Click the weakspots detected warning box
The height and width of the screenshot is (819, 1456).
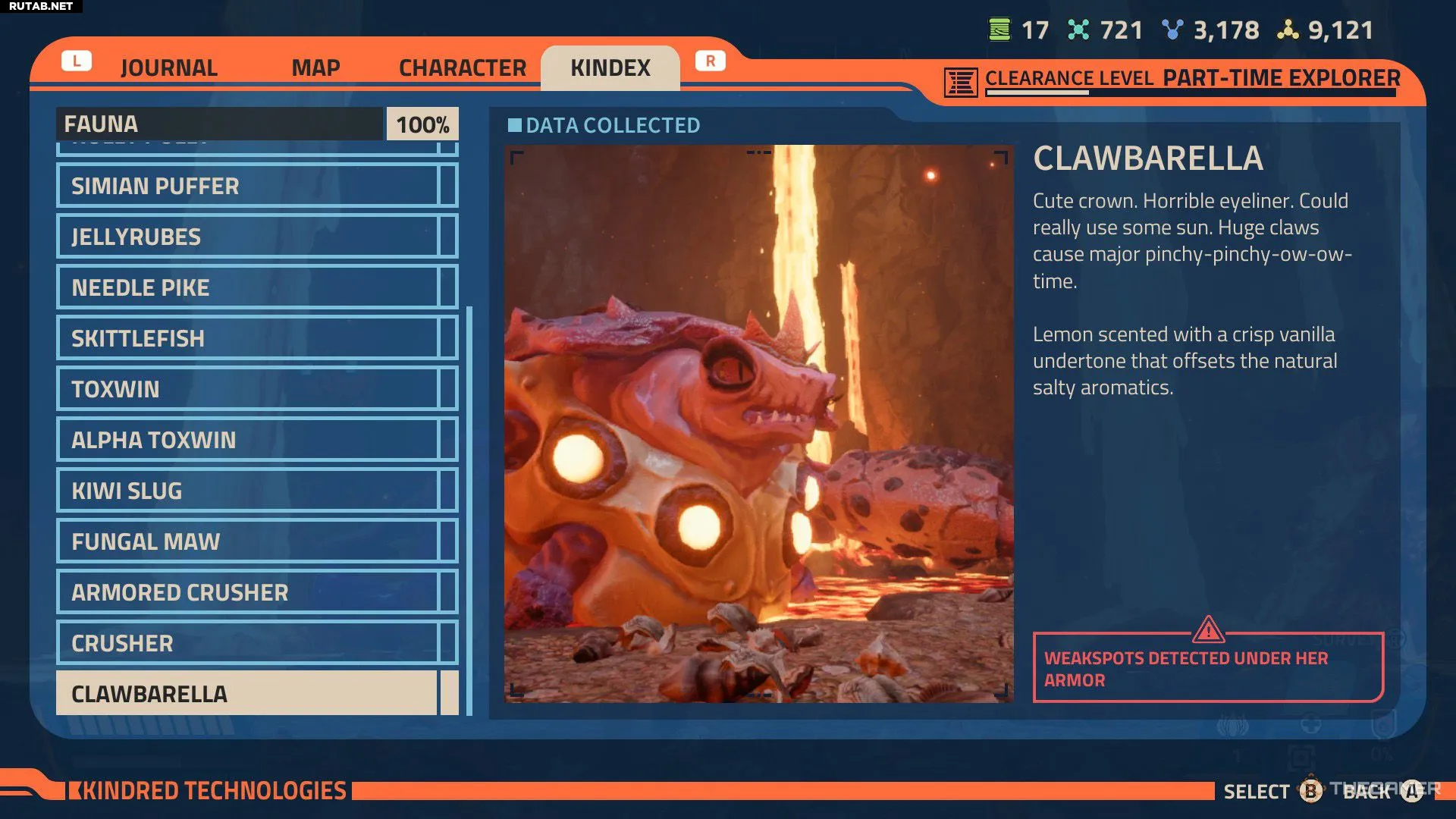point(1208,667)
